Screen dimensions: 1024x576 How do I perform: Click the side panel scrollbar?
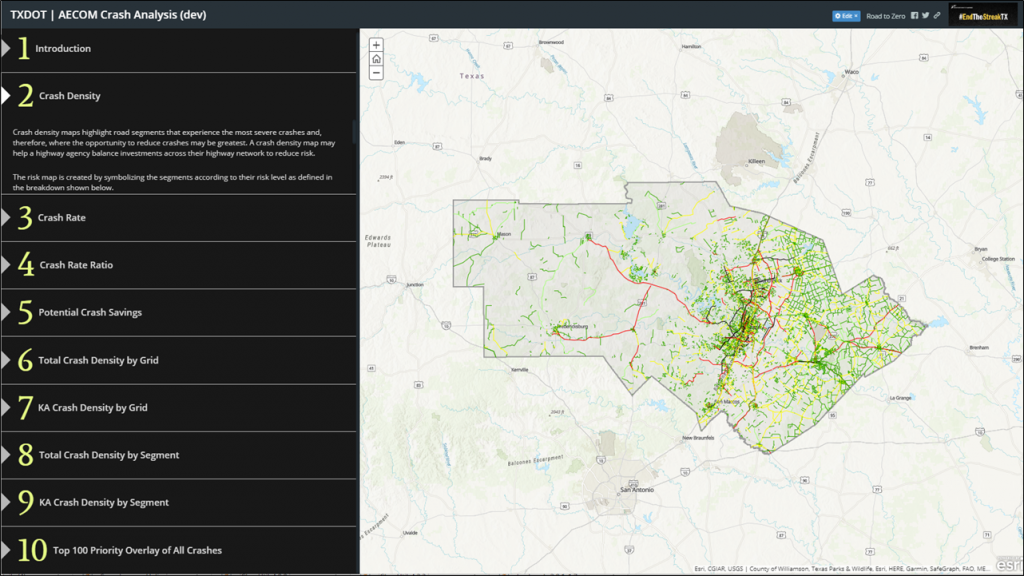pos(355,131)
